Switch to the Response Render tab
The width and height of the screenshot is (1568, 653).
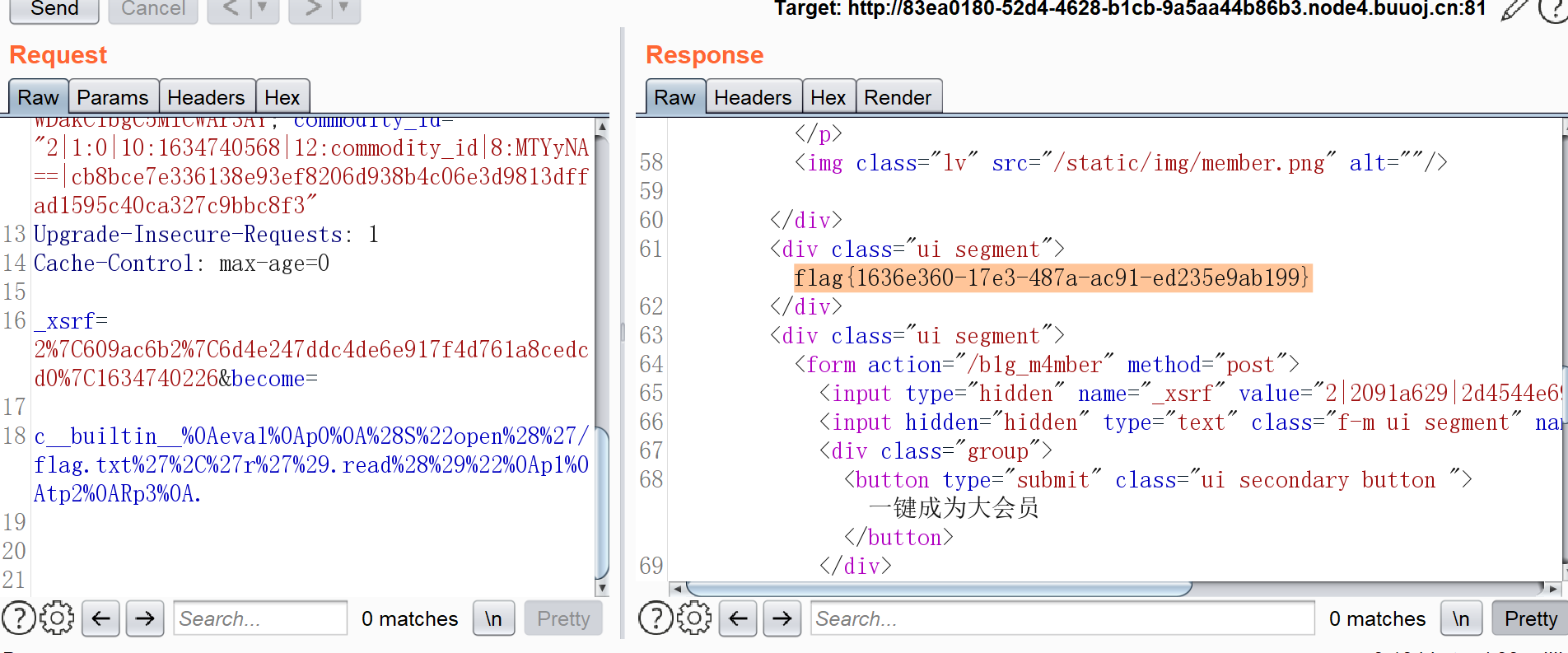(898, 97)
